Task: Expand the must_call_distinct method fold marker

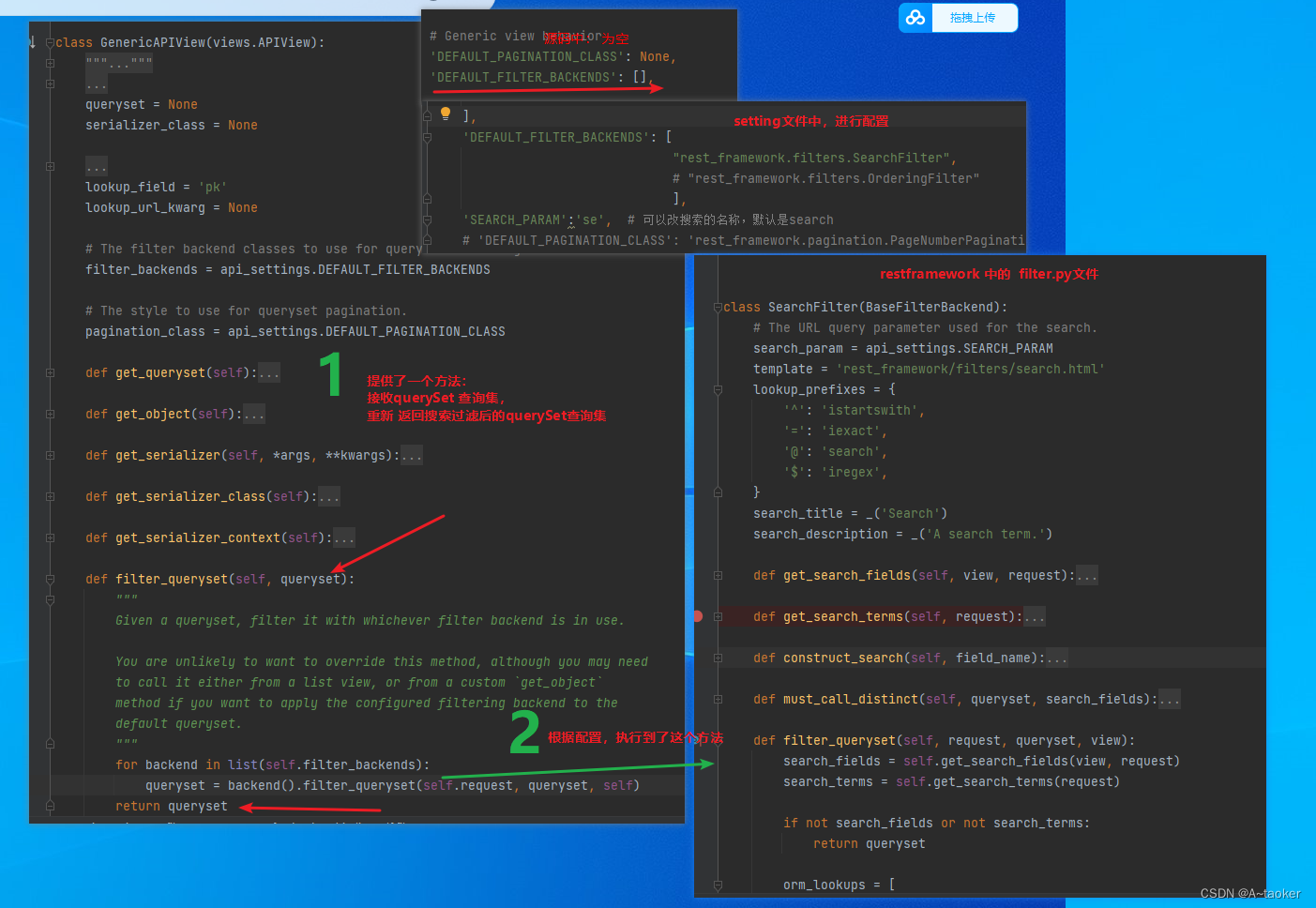Action: coord(718,699)
